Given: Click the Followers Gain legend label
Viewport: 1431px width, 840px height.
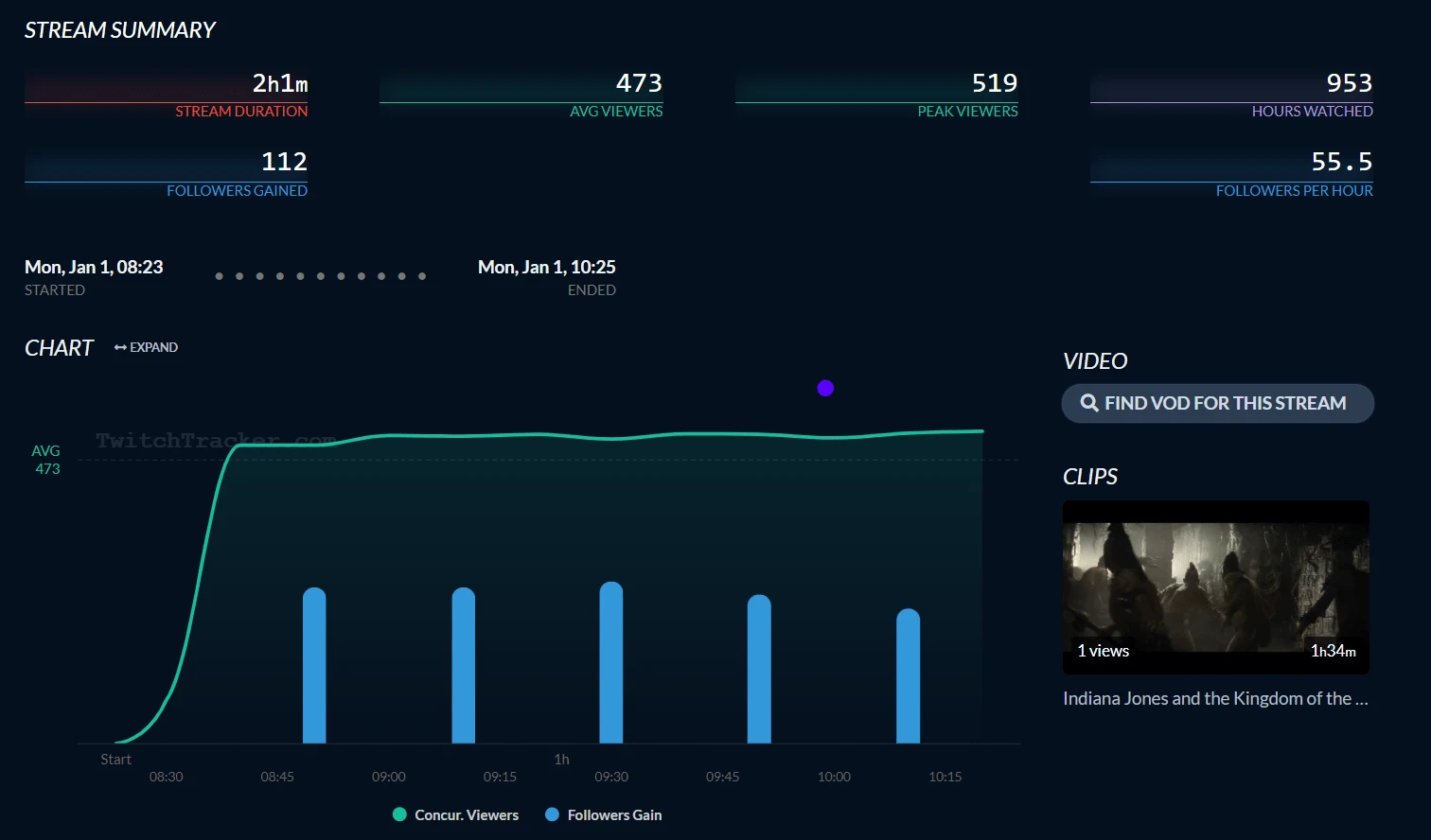Looking at the screenshot, I should tap(614, 814).
